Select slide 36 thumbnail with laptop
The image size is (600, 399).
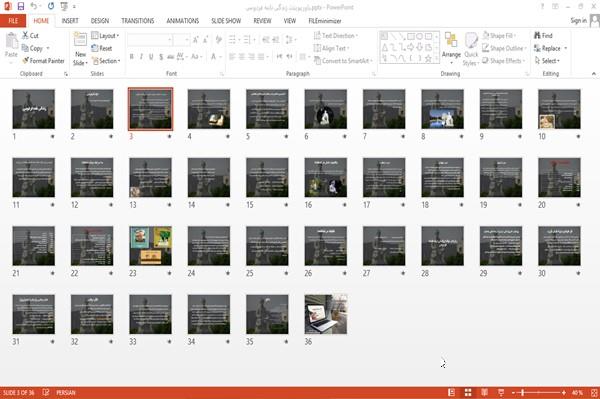[x=326, y=314]
